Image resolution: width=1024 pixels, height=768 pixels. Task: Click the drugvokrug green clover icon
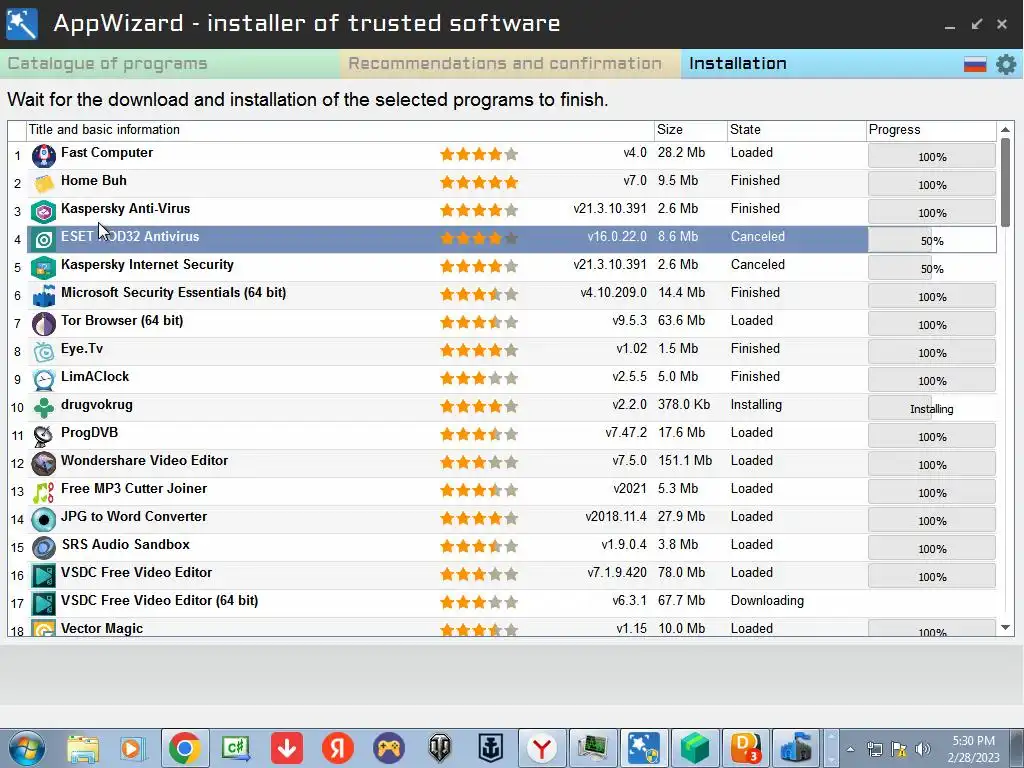click(44, 408)
